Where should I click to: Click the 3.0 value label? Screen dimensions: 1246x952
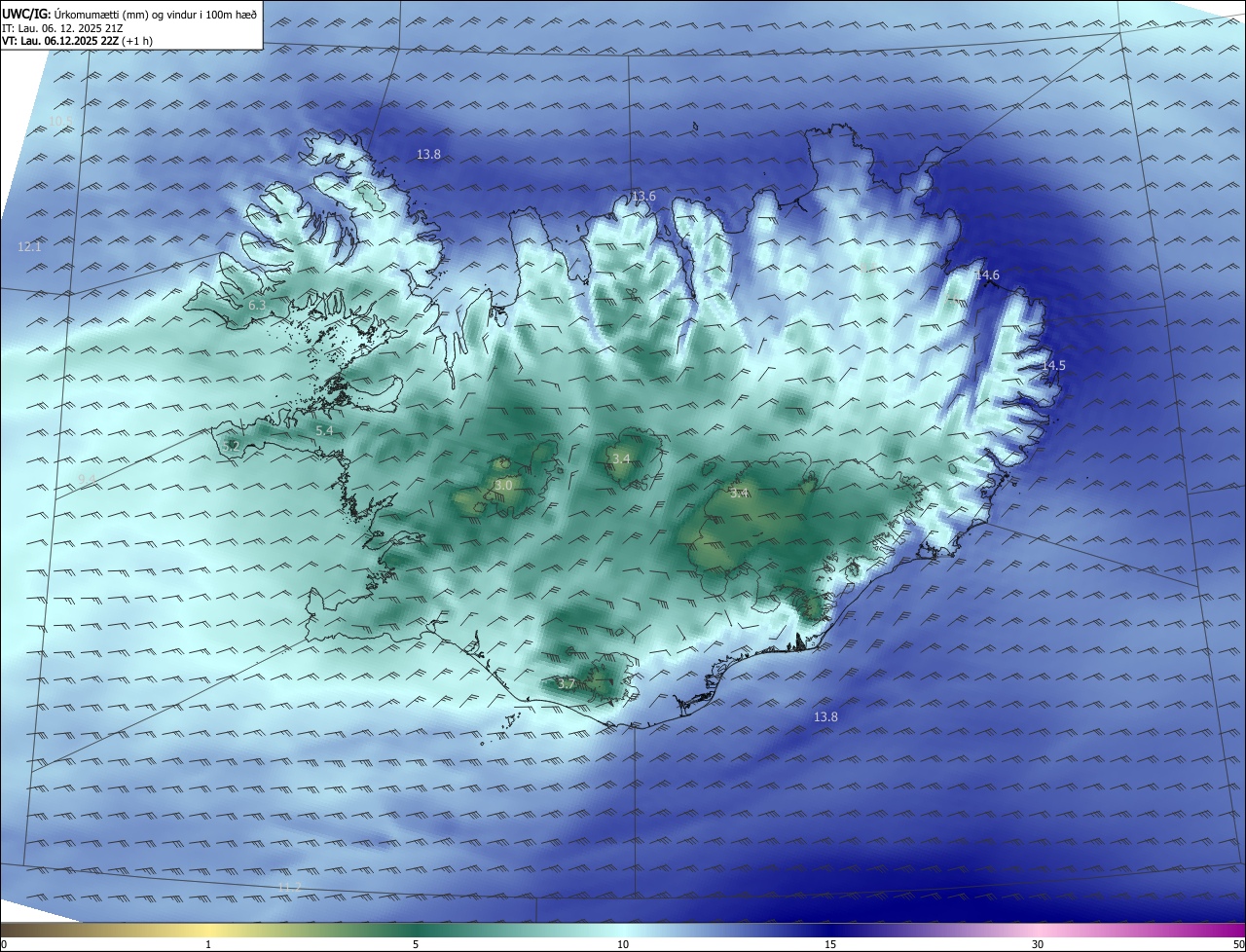point(503,485)
